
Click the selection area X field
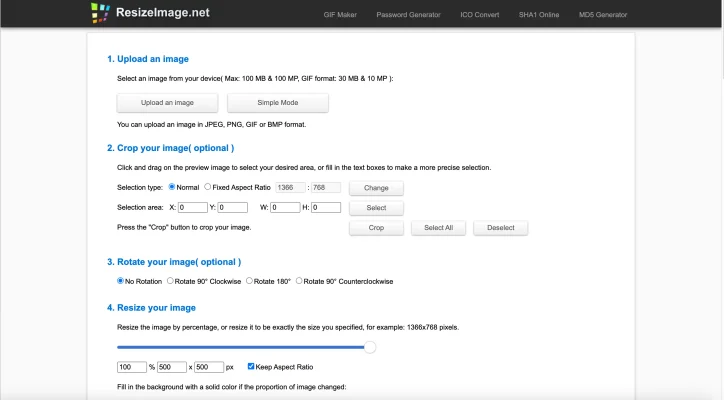pos(192,208)
